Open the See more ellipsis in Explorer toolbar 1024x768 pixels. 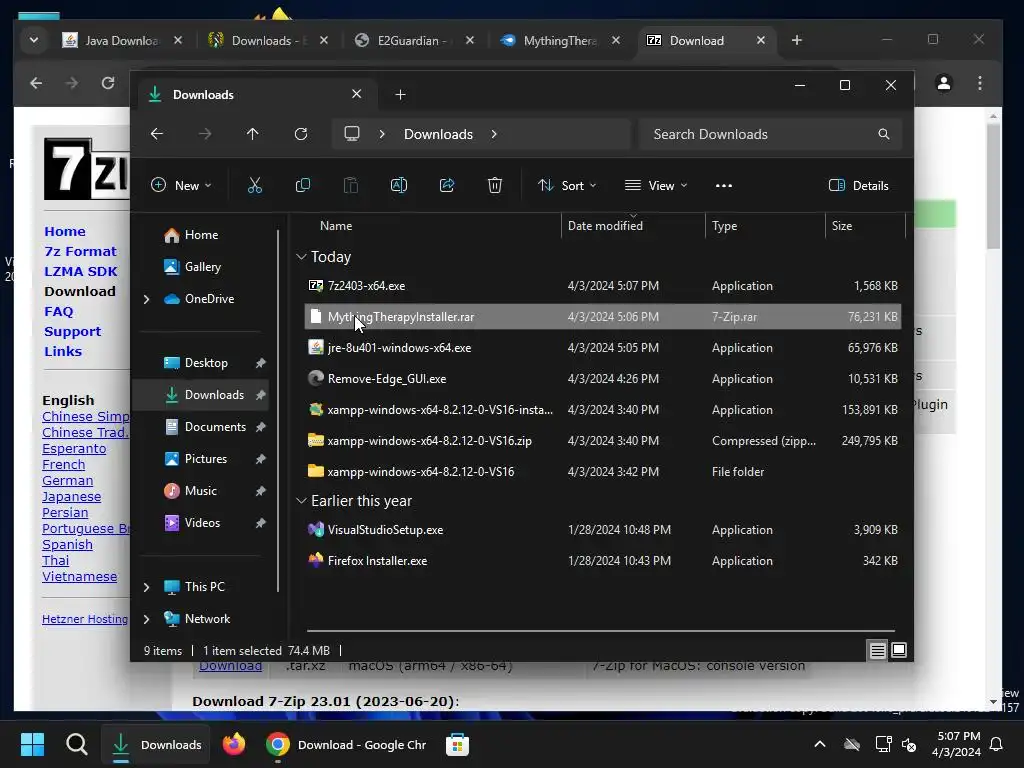click(x=724, y=185)
